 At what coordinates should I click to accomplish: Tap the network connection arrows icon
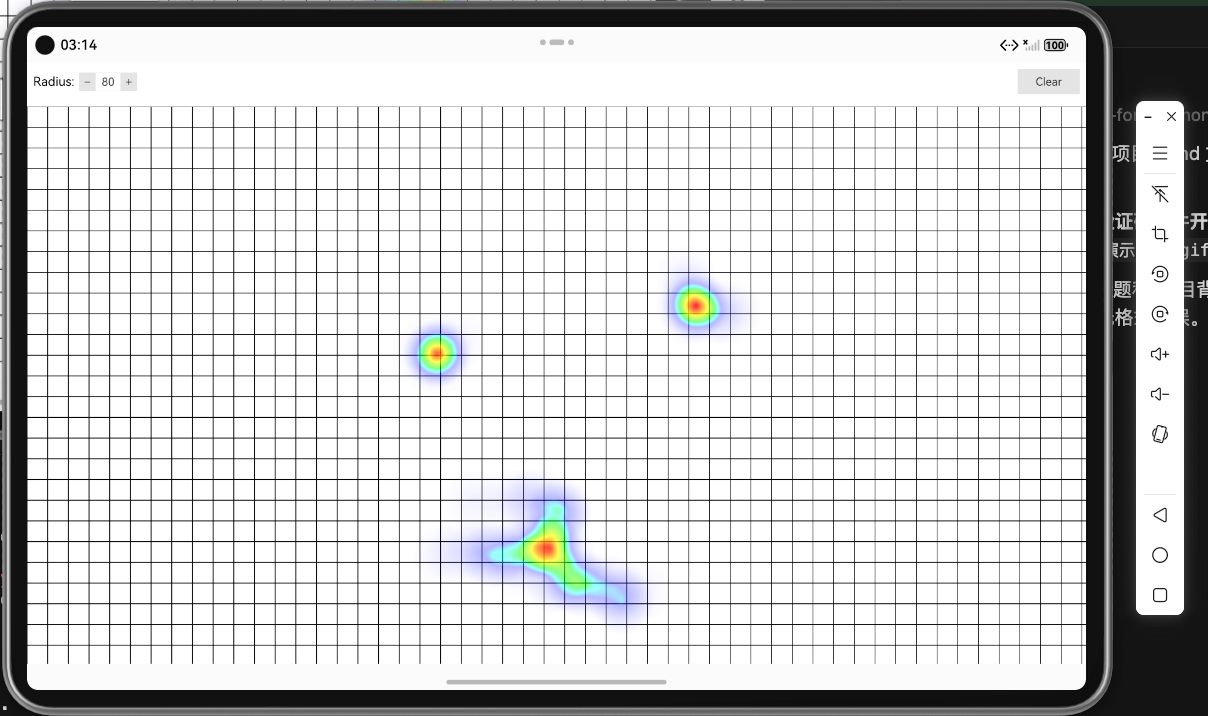(1009, 45)
